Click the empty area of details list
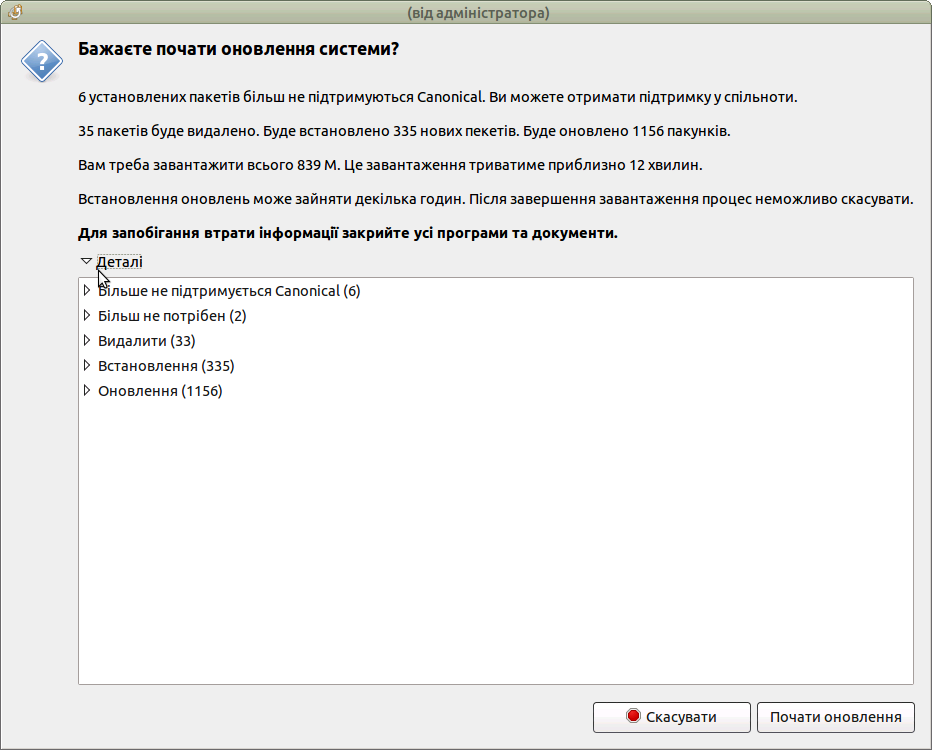This screenshot has height=750, width=932. pyautogui.click(x=496, y=541)
